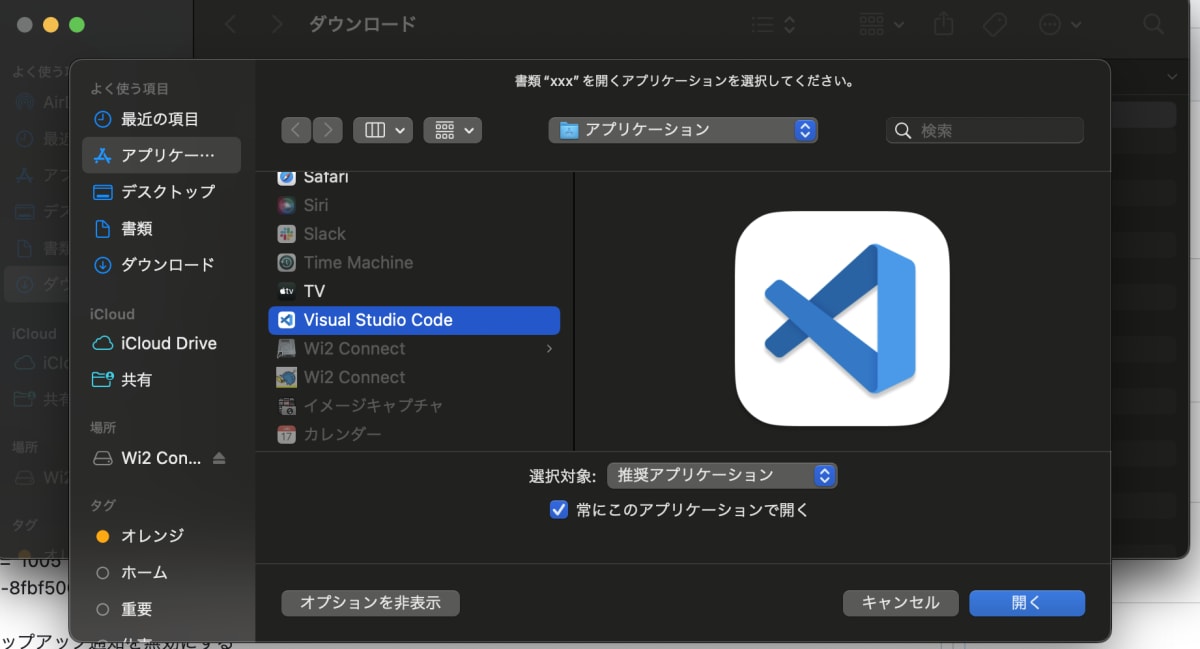Open Finder window more actions menu

click(x=1060, y=24)
